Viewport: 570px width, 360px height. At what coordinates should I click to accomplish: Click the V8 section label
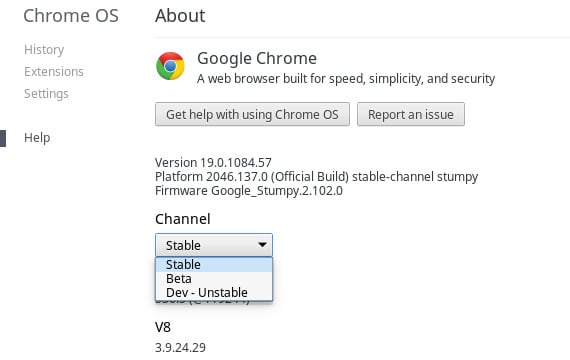[162, 327]
